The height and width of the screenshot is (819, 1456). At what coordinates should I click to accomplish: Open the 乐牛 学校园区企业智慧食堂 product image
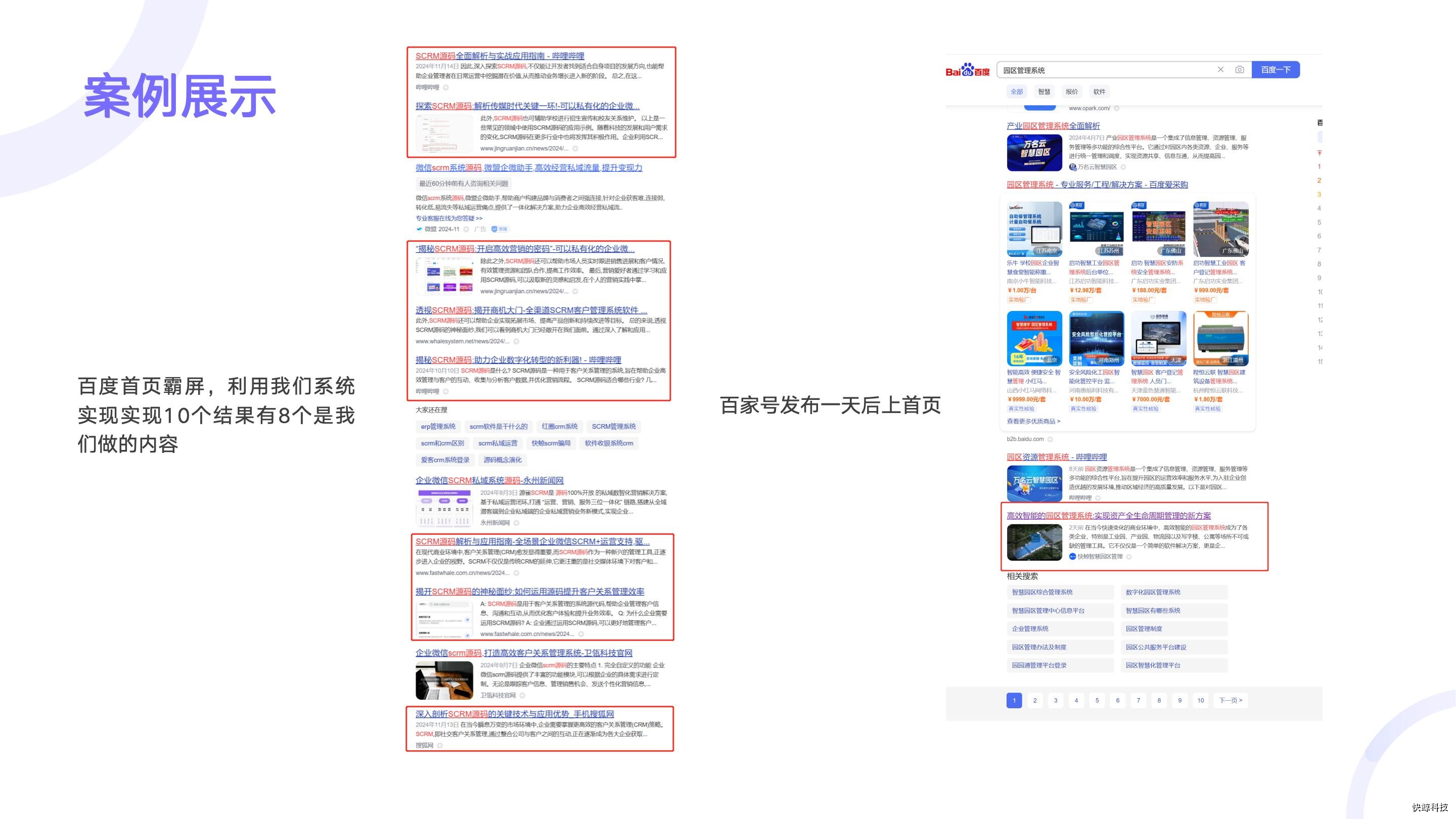point(1034,229)
